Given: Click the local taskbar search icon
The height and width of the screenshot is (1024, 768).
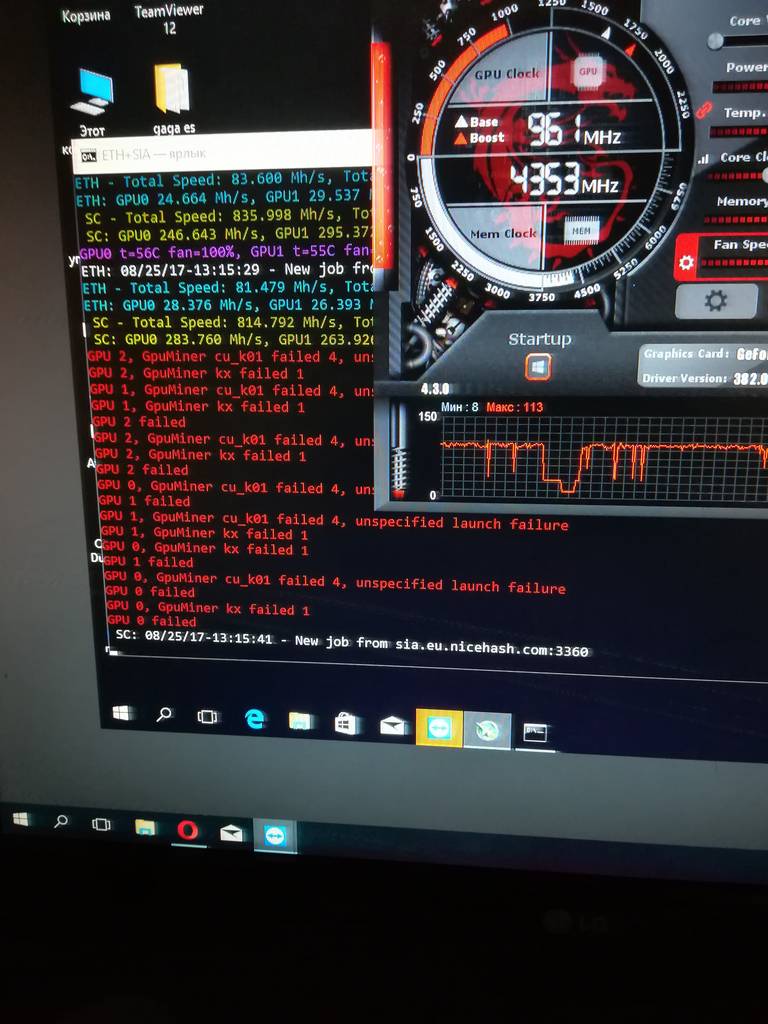Looking at the screenshot, I should coord(61,821).
